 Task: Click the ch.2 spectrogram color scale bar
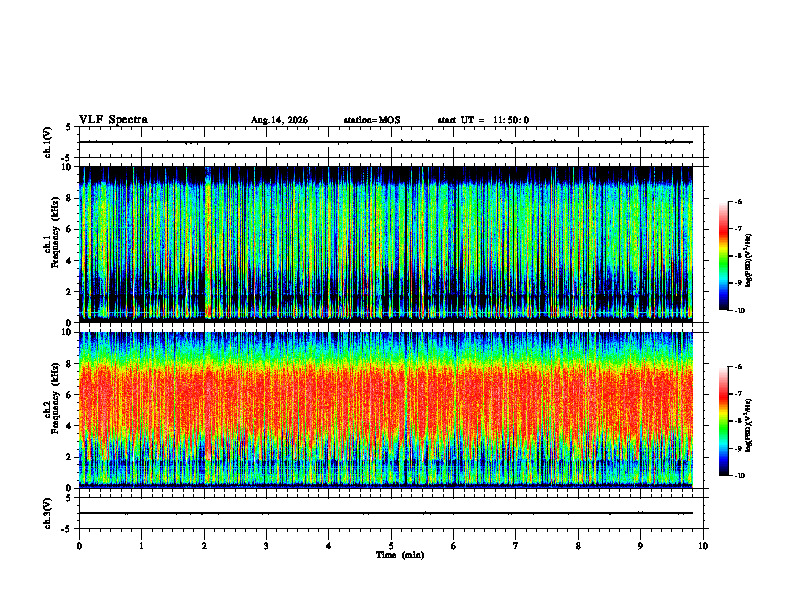723,421
